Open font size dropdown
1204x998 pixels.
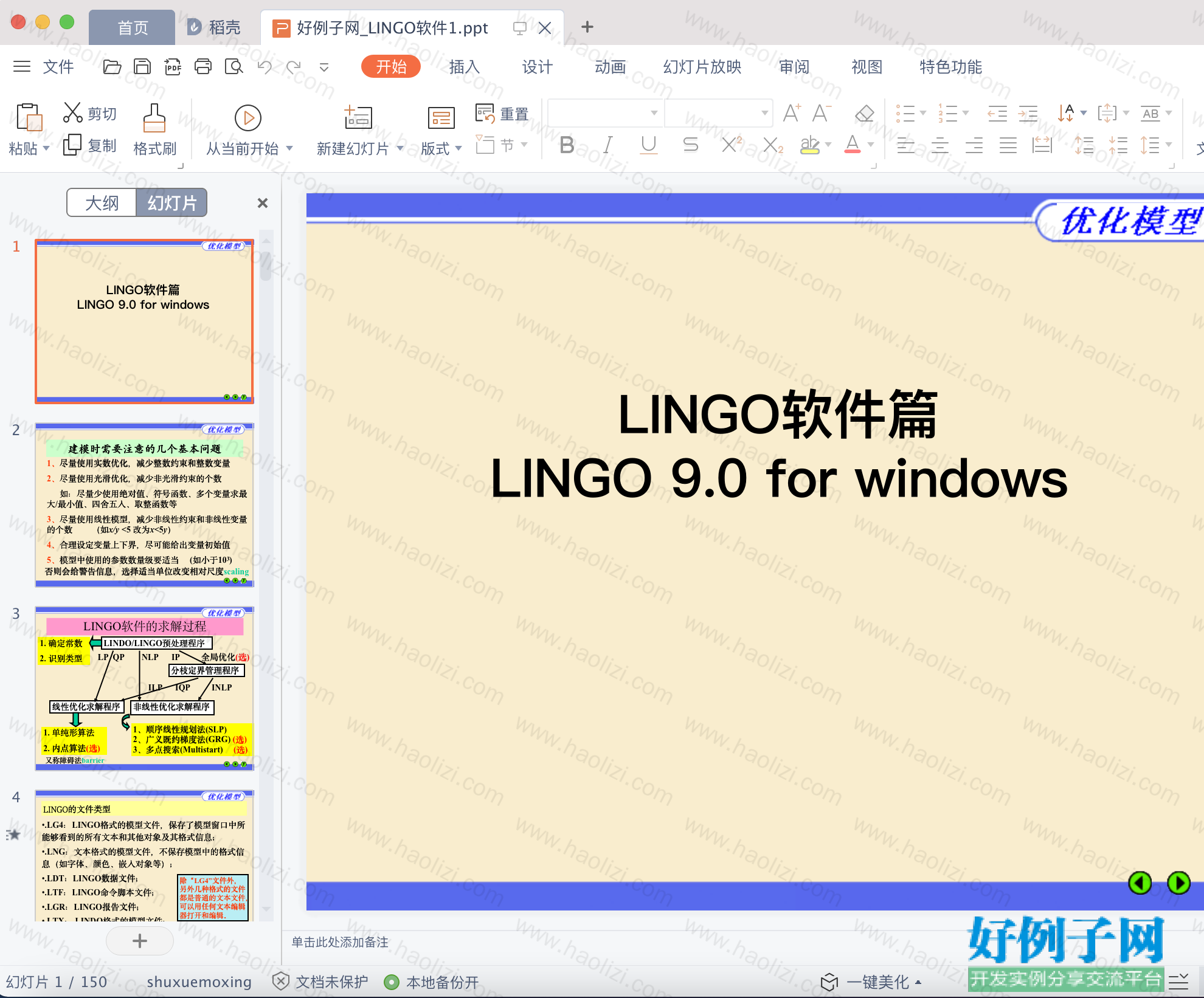(x=764, y=113)
